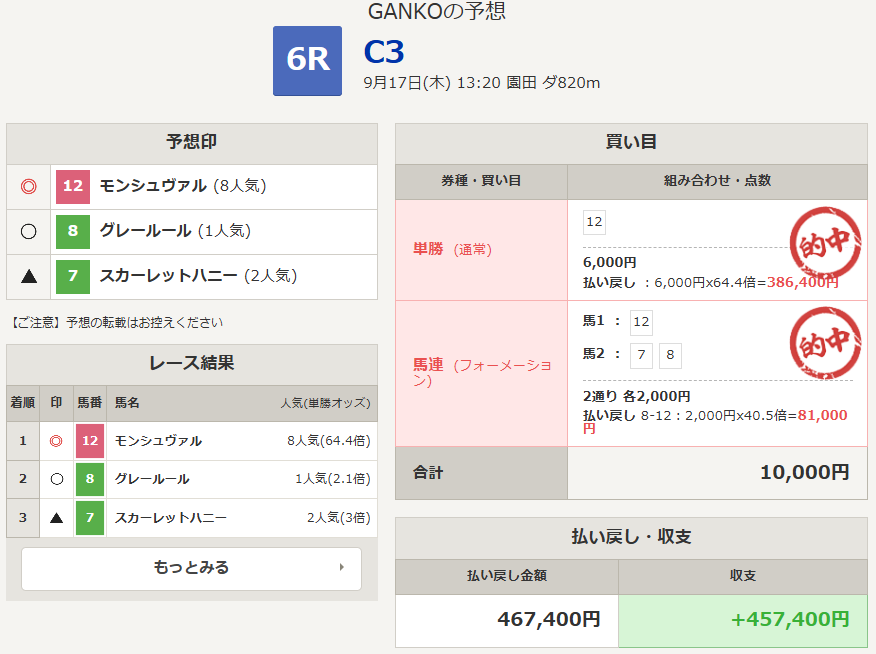This screenshot has height=654, width=876.
Task: Click the race date and venue line
Action: pos(482,83)
